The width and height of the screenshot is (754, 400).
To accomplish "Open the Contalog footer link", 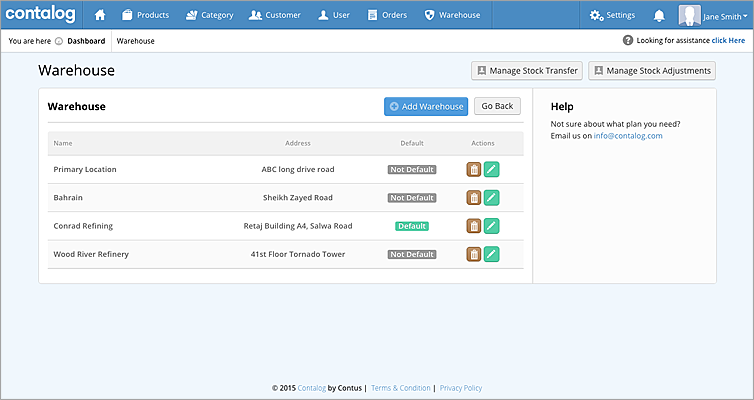I will (x=312, y=388).
